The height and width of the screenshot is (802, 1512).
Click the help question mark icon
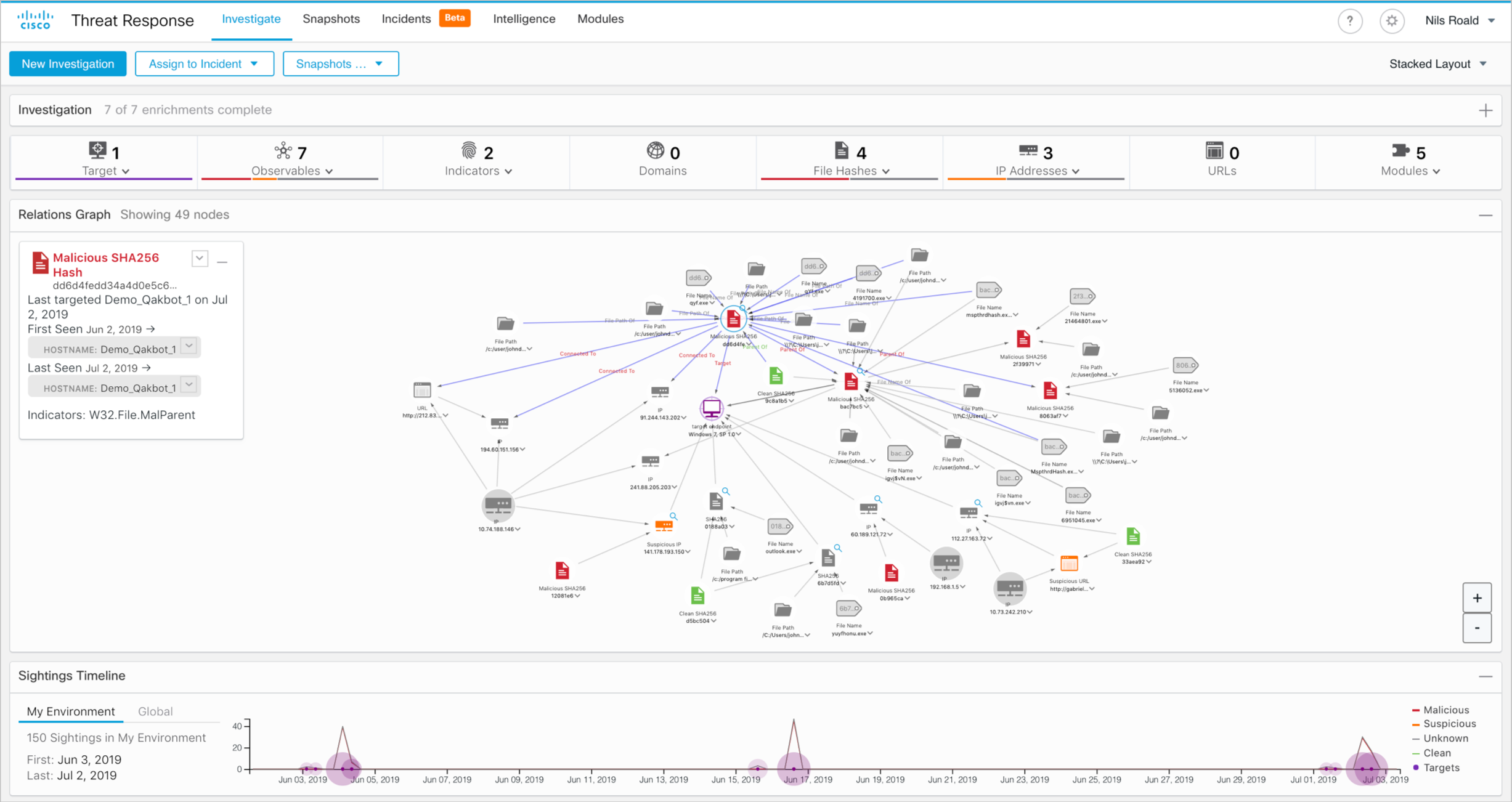point(1349,21)
